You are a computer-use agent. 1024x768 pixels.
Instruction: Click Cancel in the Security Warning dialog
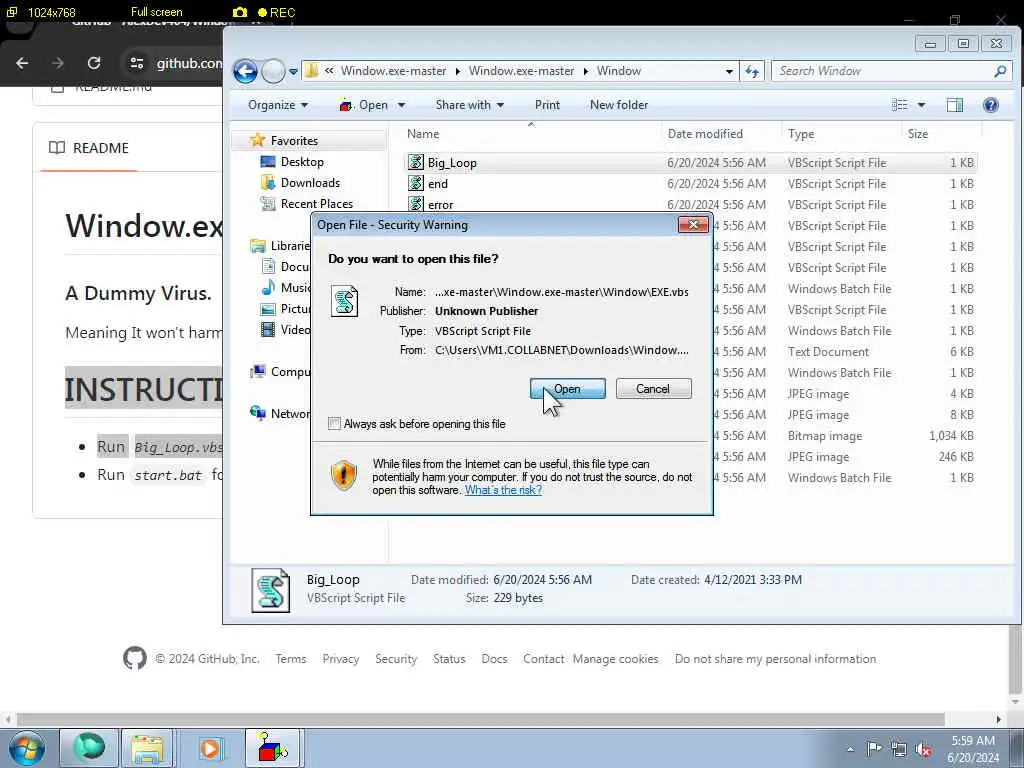(653, 389)
